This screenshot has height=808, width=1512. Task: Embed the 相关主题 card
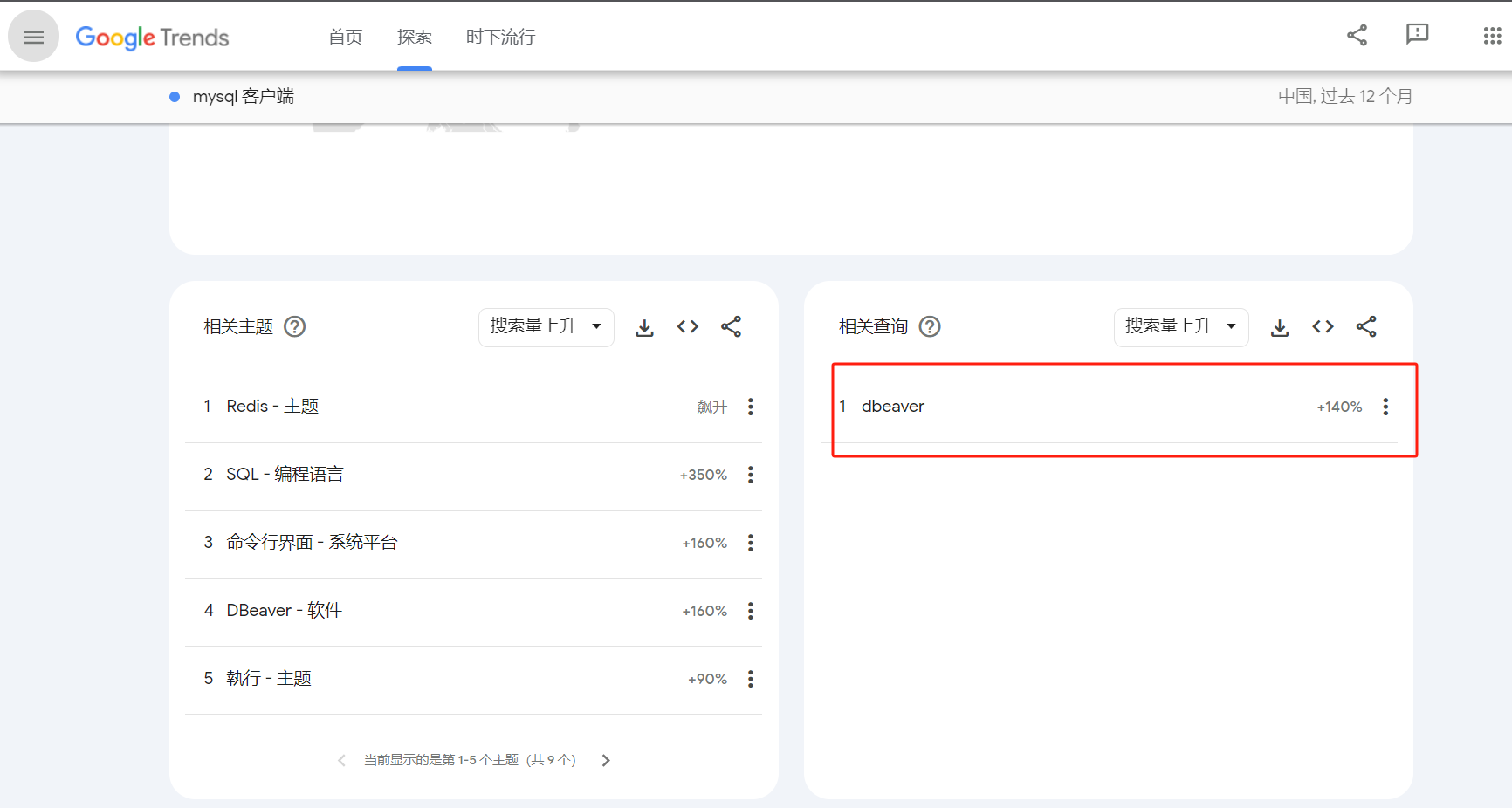pyautogui.click(x=688, y=326)
